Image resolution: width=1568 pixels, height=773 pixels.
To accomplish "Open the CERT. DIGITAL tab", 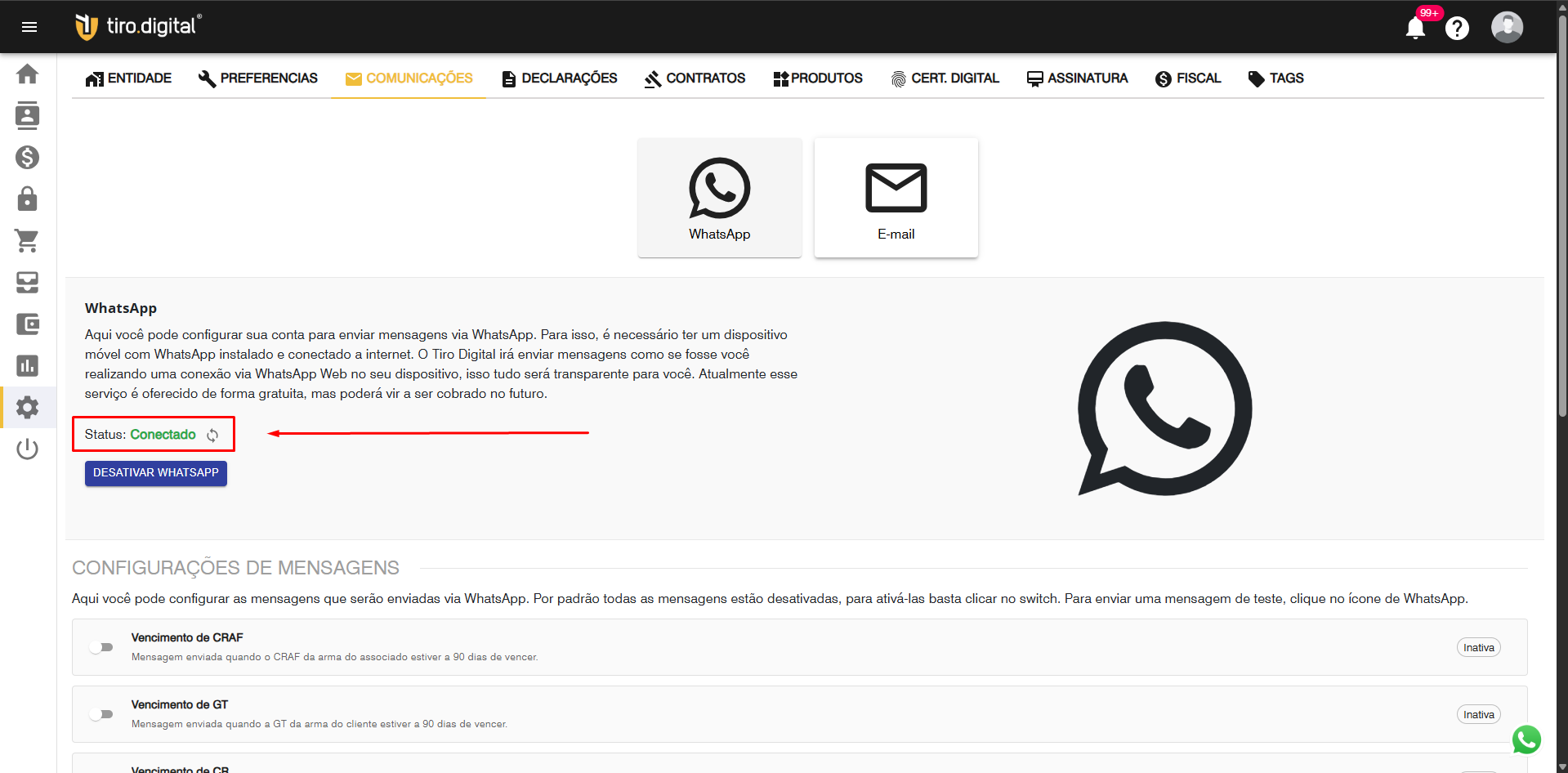I will [945, 78].
